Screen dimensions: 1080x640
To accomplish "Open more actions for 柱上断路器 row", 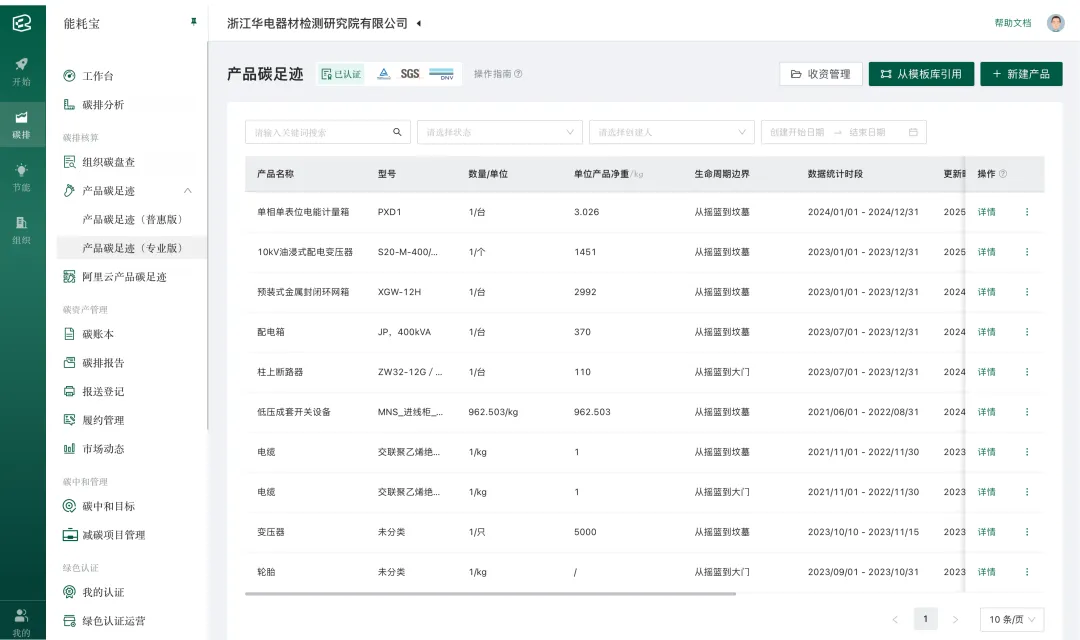I will click(x=1026, y=372).
